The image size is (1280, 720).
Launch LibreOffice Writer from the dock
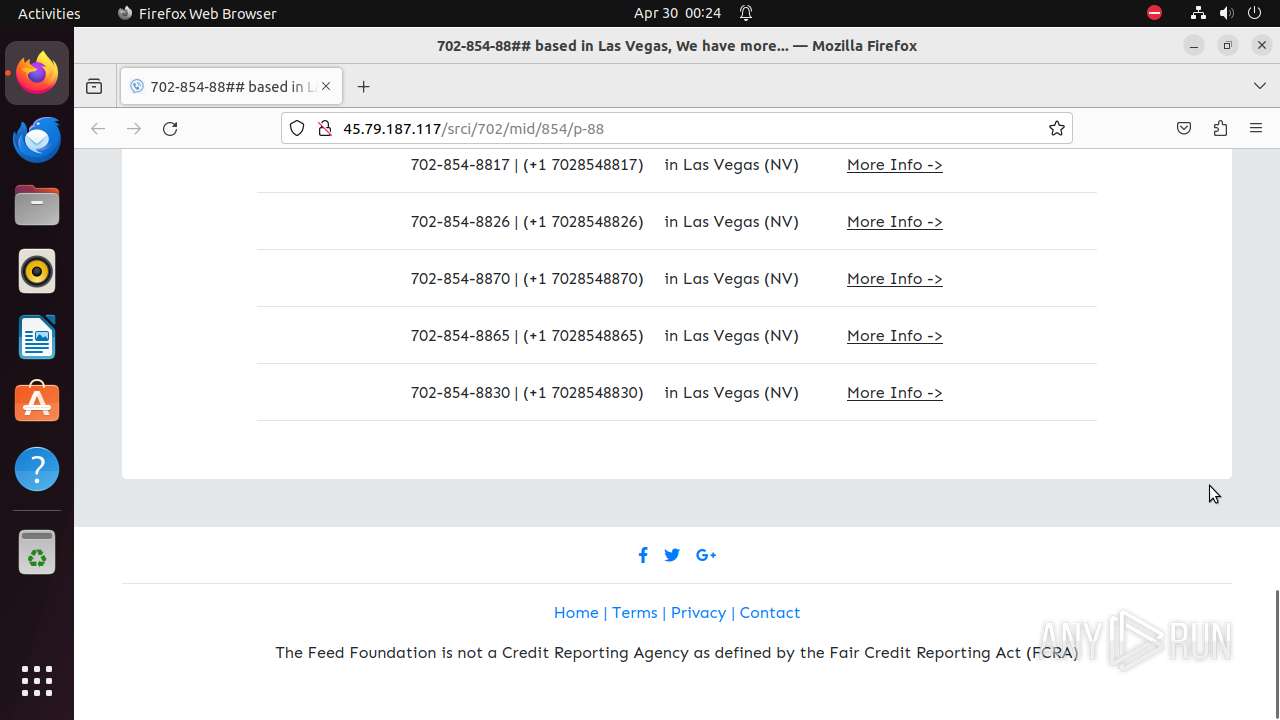tap(37, 337)
